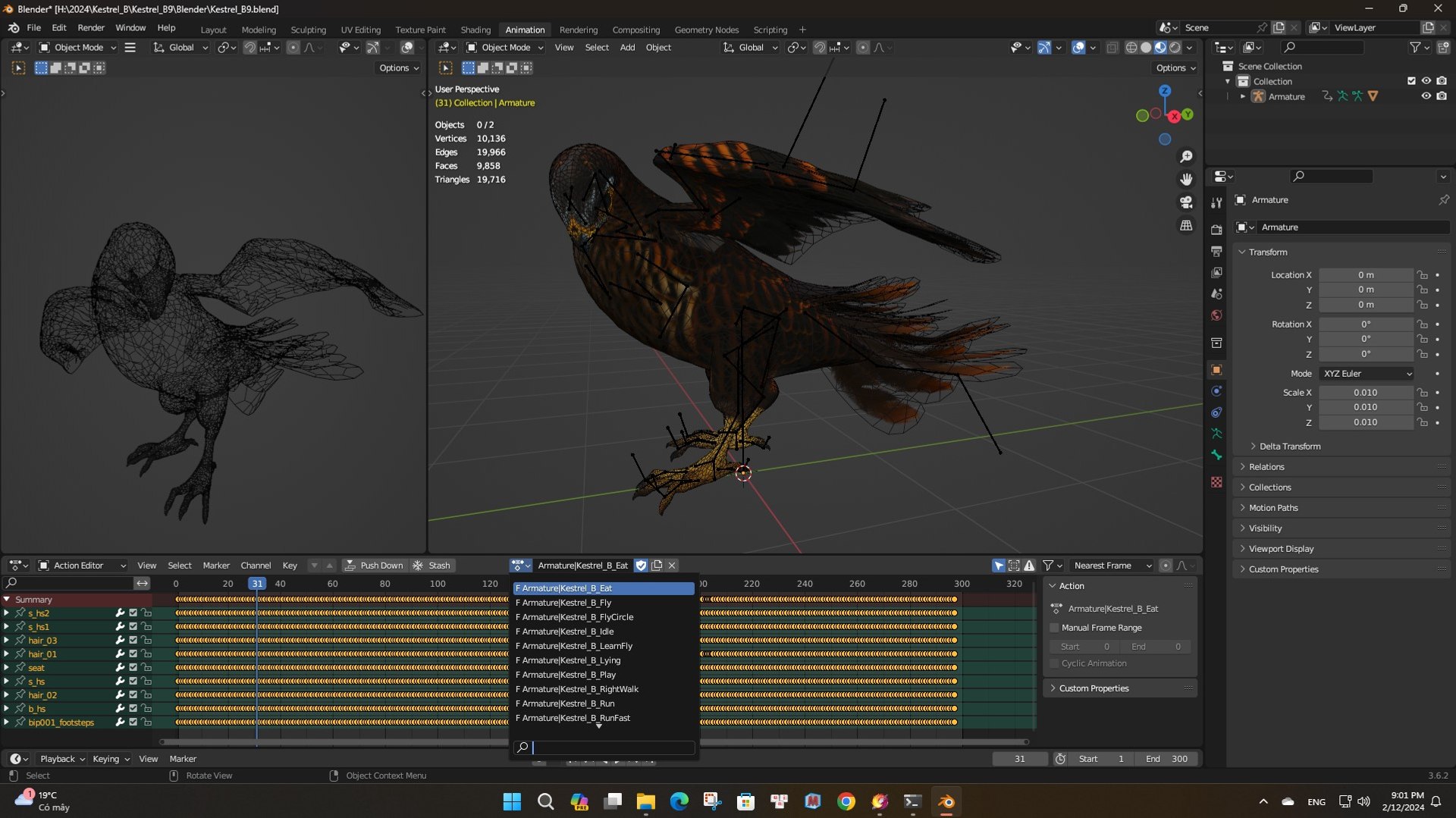Switch to the Shading workspace tab
Image resolution: width=1456 pixels, height=818 pixels.
tap(475, 30)
